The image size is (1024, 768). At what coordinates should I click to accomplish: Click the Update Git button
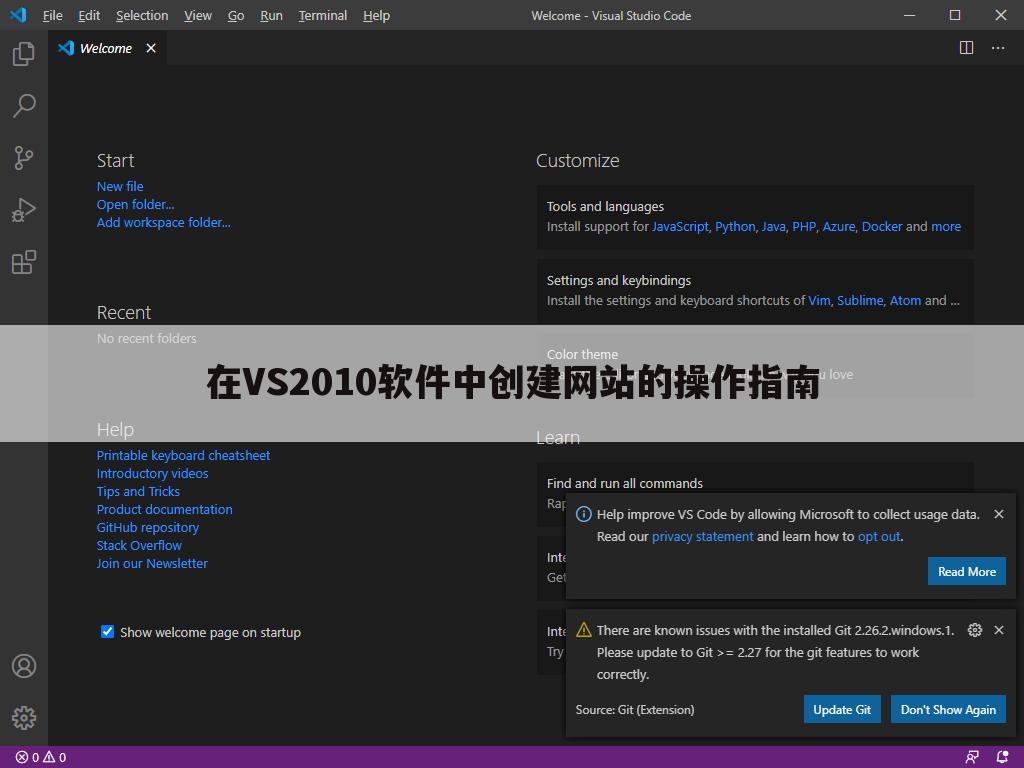click(842, 709)
